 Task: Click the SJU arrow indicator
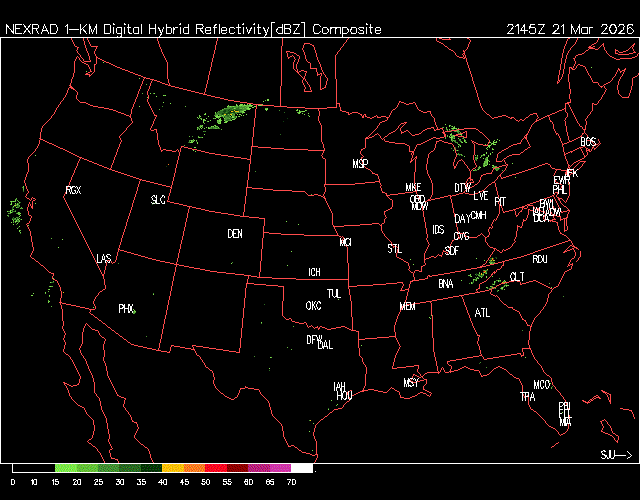click(616, 454)
